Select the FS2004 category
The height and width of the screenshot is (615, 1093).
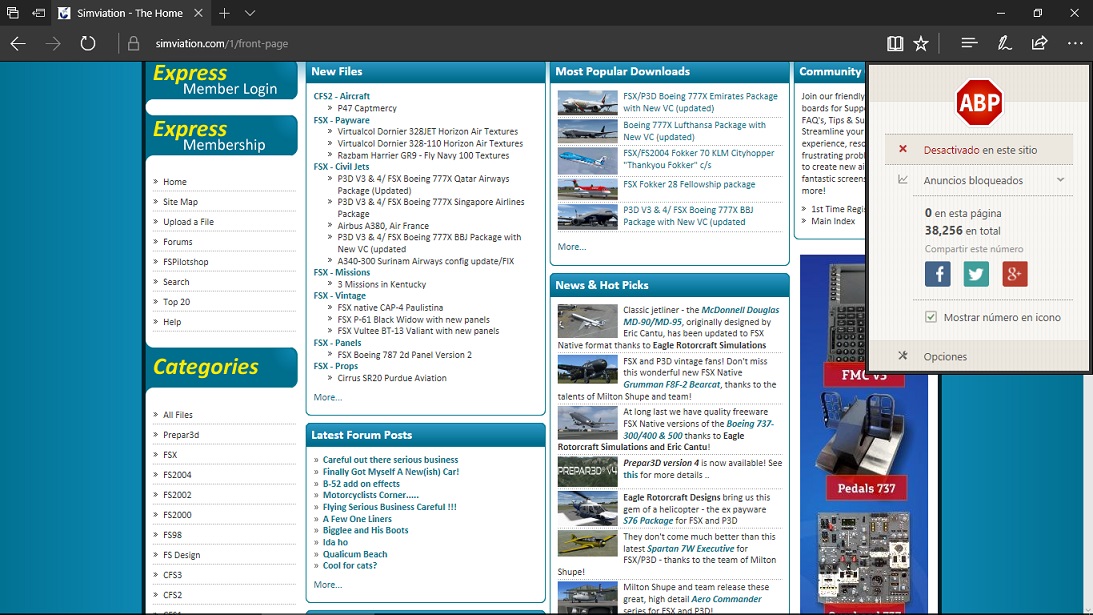(177, 475)
